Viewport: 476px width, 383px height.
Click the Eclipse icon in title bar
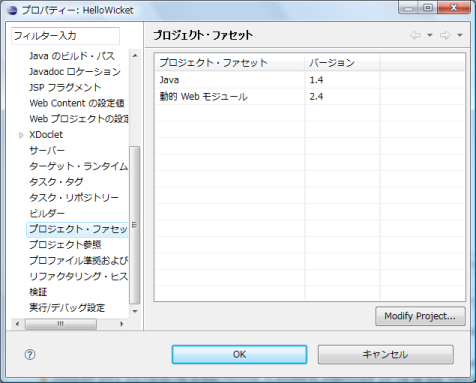tap(12, 10)
